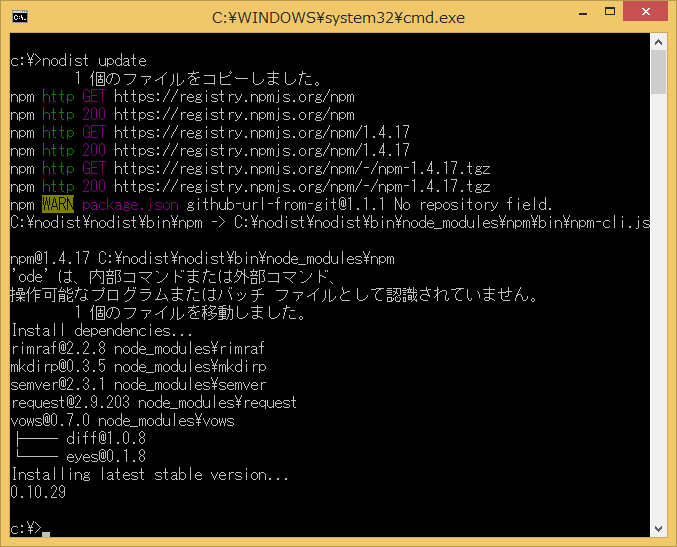The height and width of the screenshot is (547, 677).
Task: Click the 'C:¥nodist¥nodist¥bin¥npm ->' path line
Action: click(330, 223)
